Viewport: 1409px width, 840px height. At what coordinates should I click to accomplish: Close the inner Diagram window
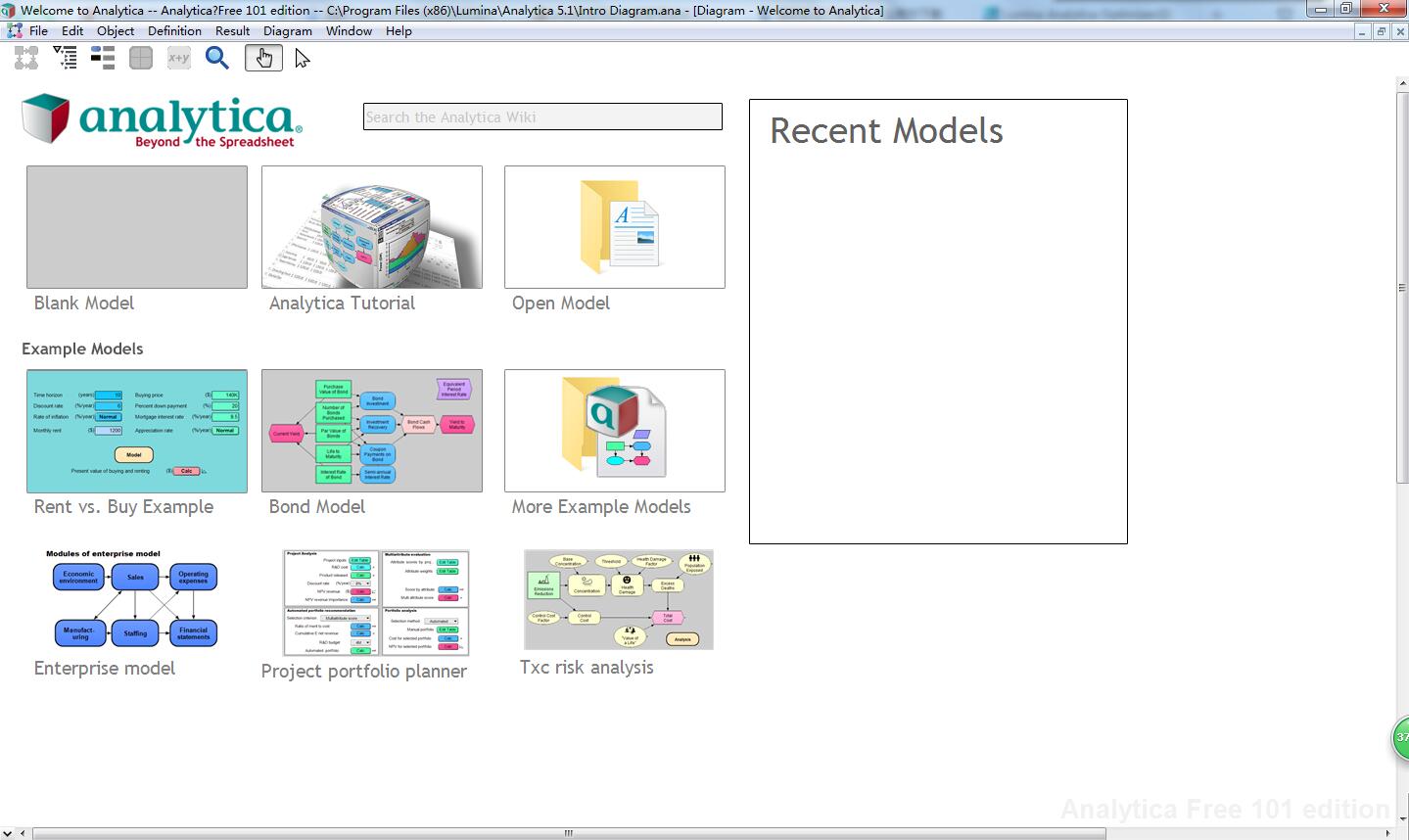click(1399, 31)
